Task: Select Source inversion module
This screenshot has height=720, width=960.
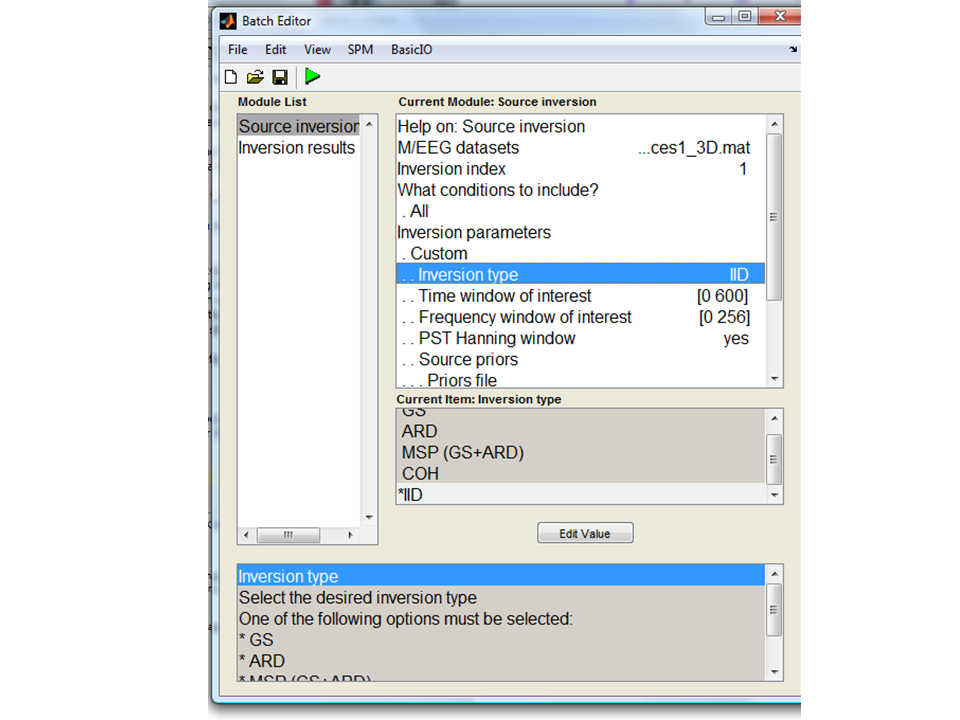Action: tap(298, 127)
